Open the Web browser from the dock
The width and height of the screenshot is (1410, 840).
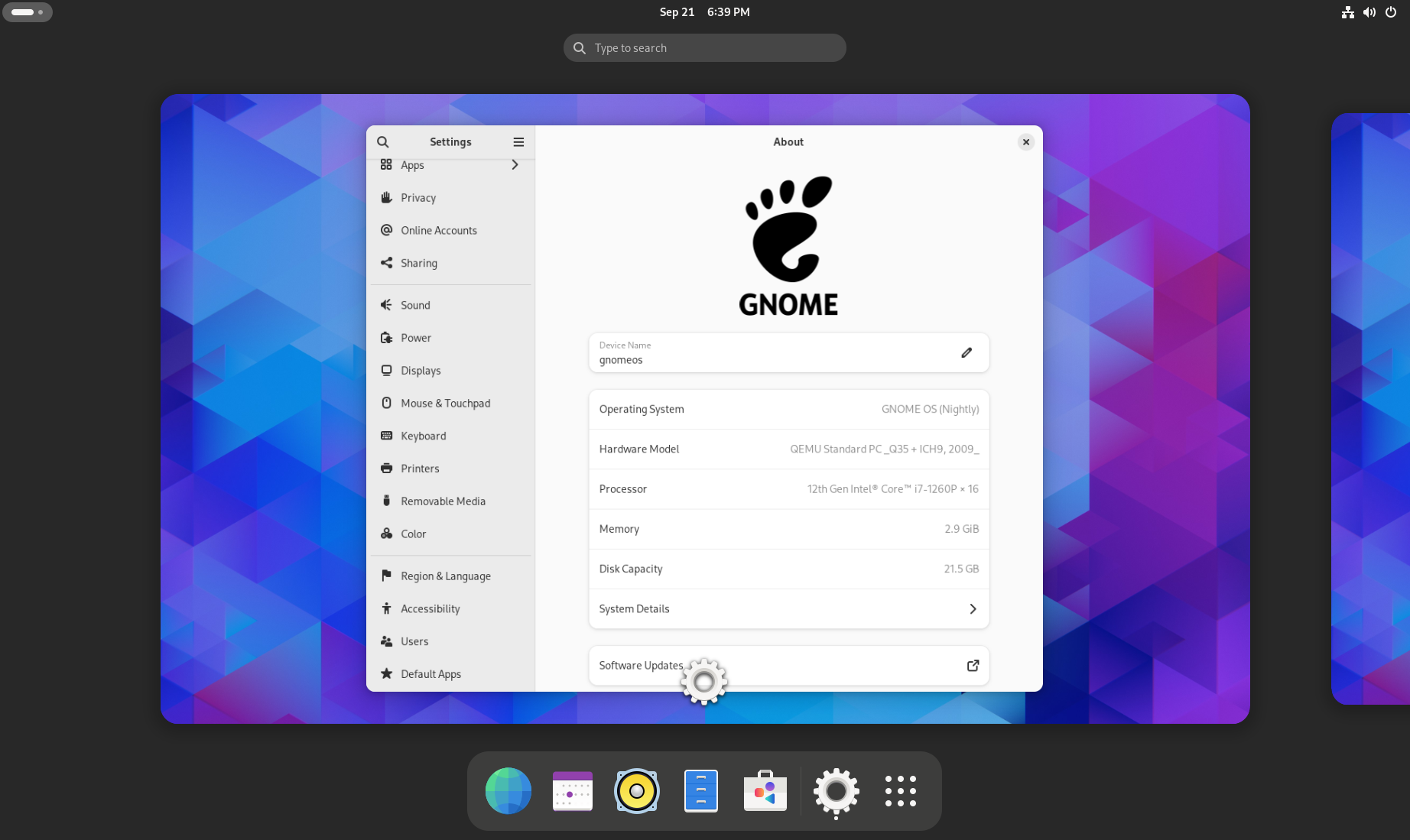(x=508, y=791)
